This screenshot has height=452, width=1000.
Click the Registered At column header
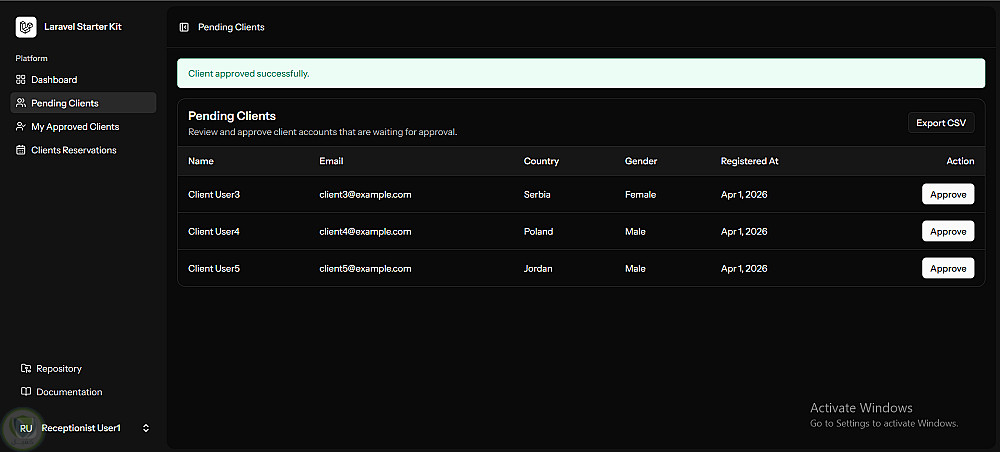(749, 161)
